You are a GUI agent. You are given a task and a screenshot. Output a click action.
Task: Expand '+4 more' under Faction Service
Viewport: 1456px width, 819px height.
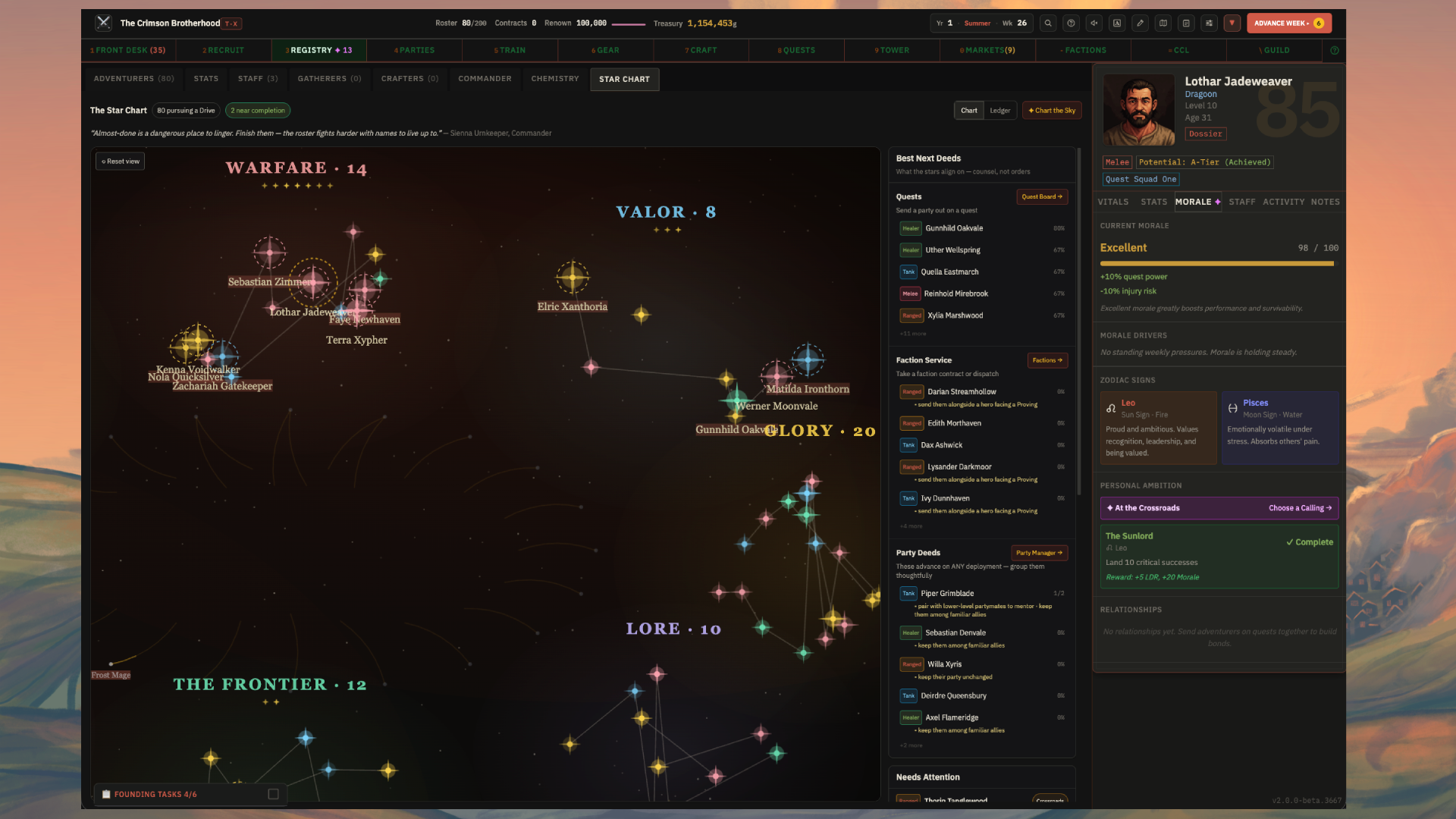tap(912, 526)
